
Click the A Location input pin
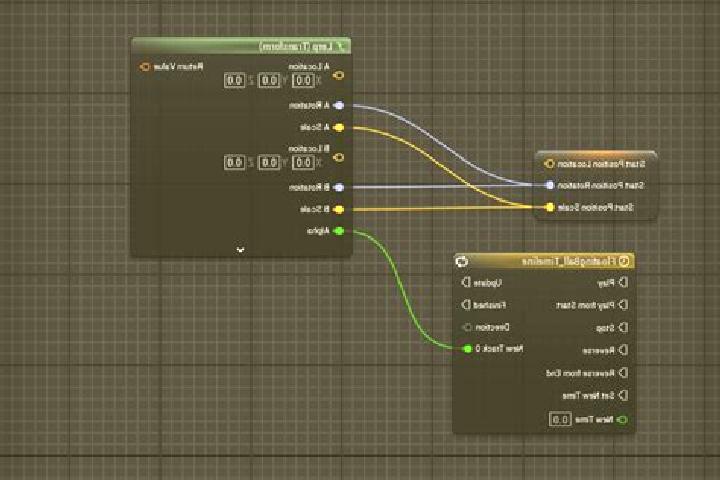click(338, 75)
